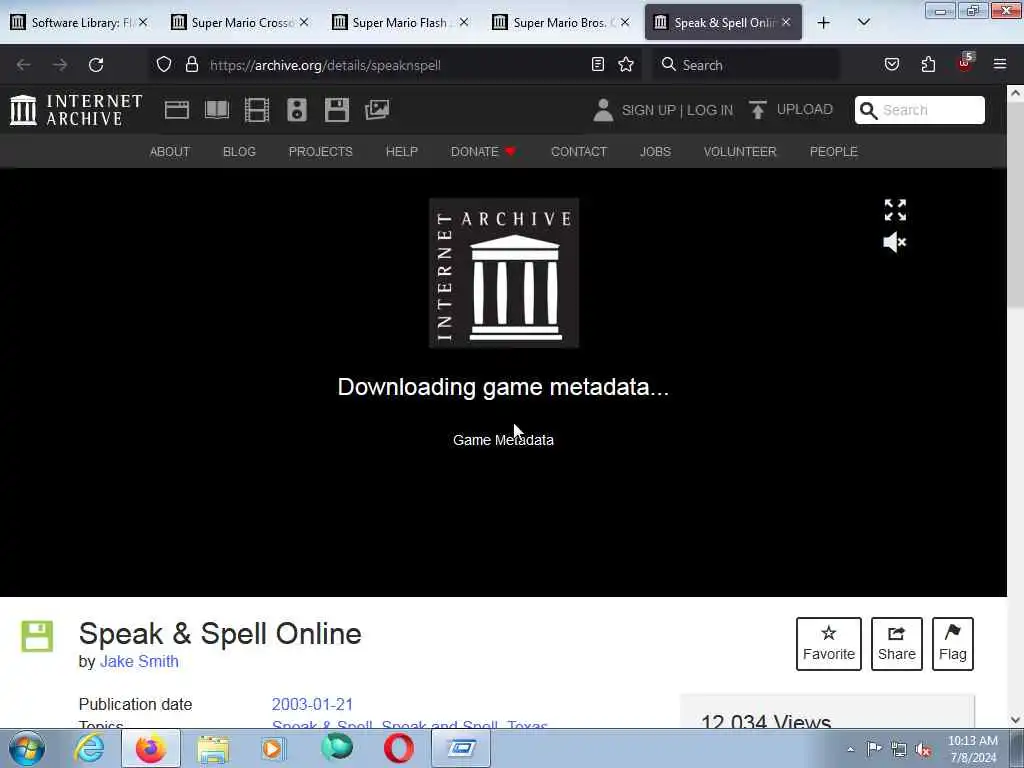Click the Flag button
1024x768 pixels.
pos(953,643)
